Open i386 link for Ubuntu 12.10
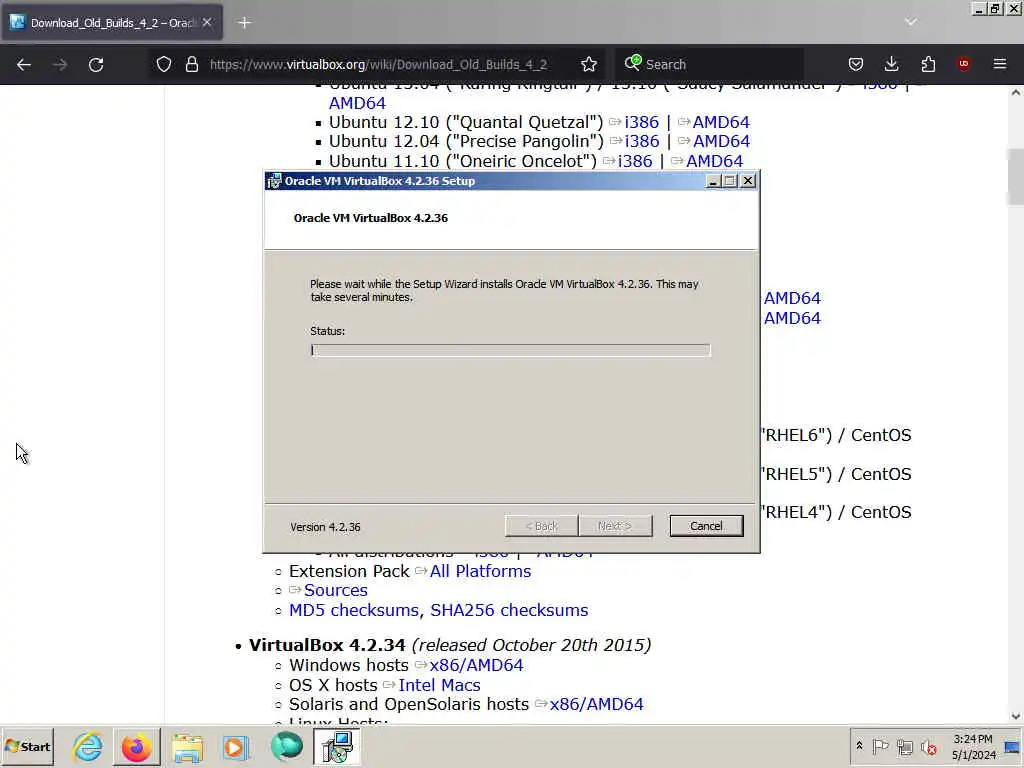Screen dimensions: 1024x768 tap(641, 122)
